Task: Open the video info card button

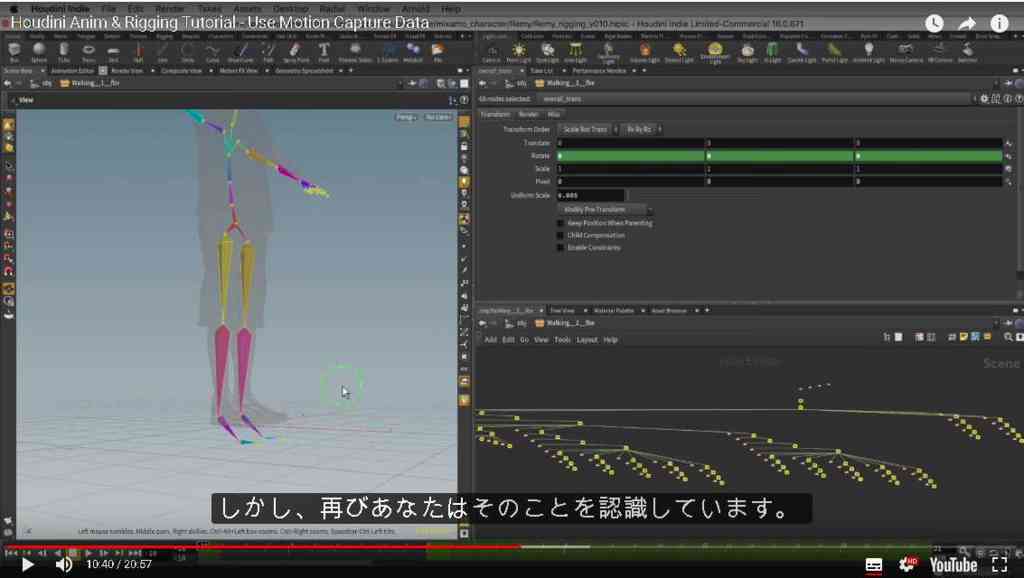Action: coord(999,24)
